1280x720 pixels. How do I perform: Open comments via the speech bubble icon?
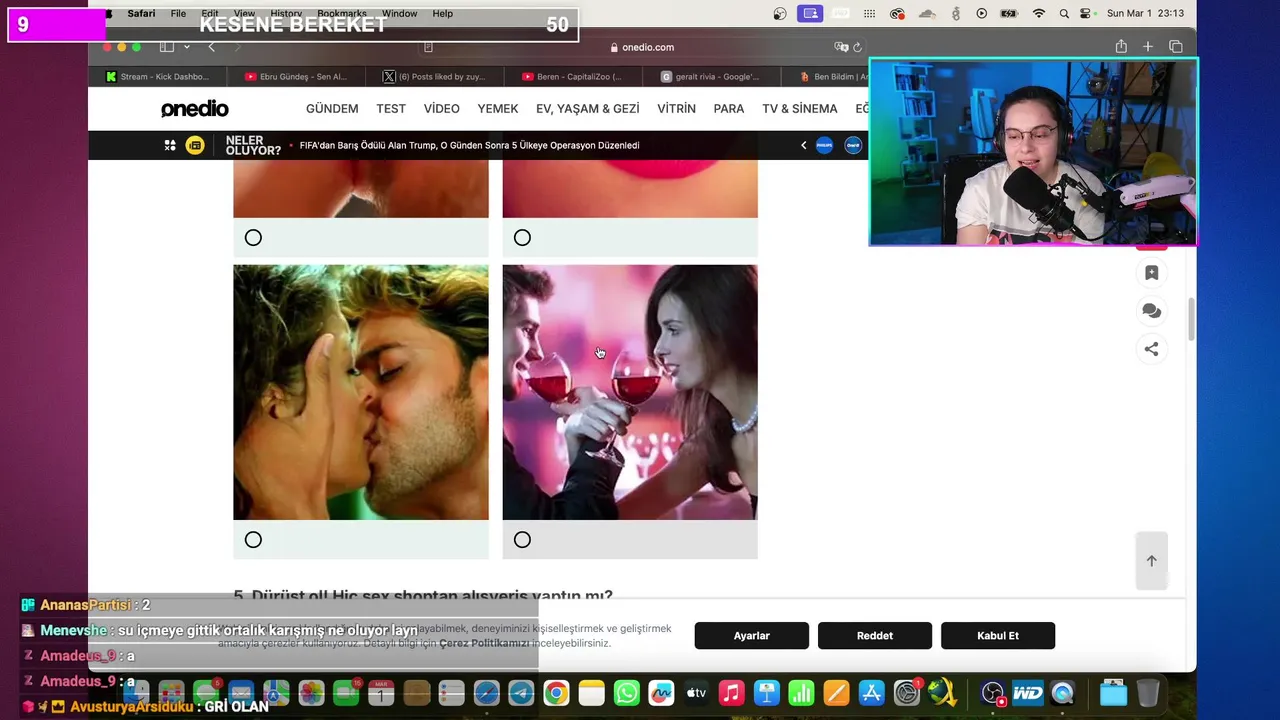[x=1152, y=311]
